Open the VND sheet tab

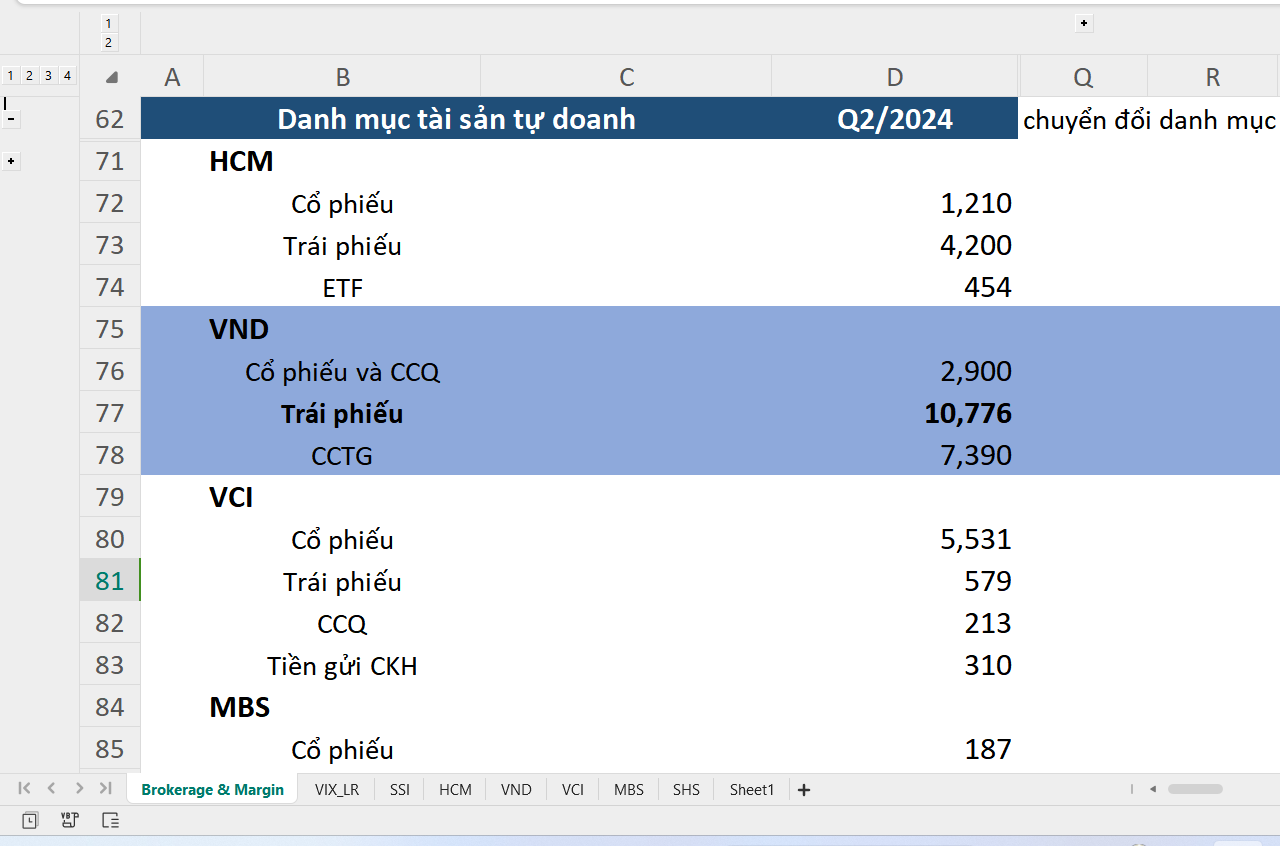[516, 789]
